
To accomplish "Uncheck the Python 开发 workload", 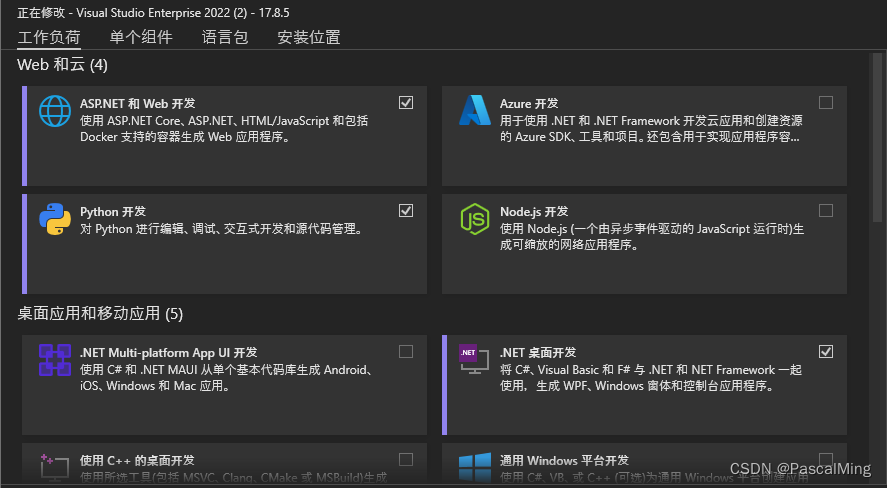I will point(406,210).
